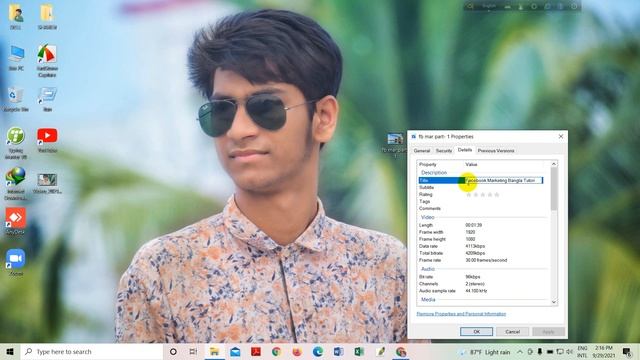Select the Channels row
The width and height of the screenshot is (640, 360).
pos(483,284)
